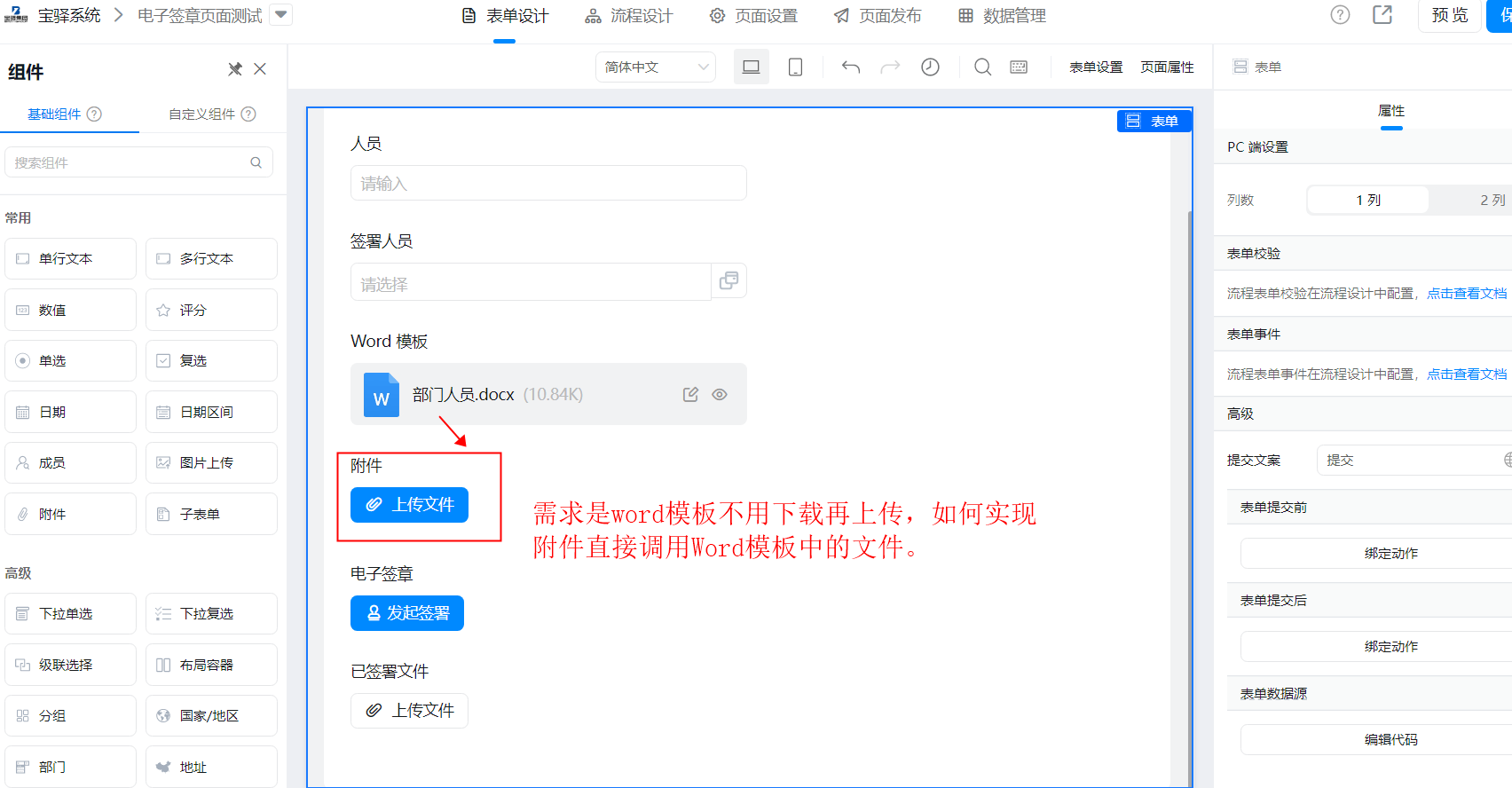This screenshot has width=1512, height=788.
Task: Open member picker for 签署人员
Action: [728, 280]
